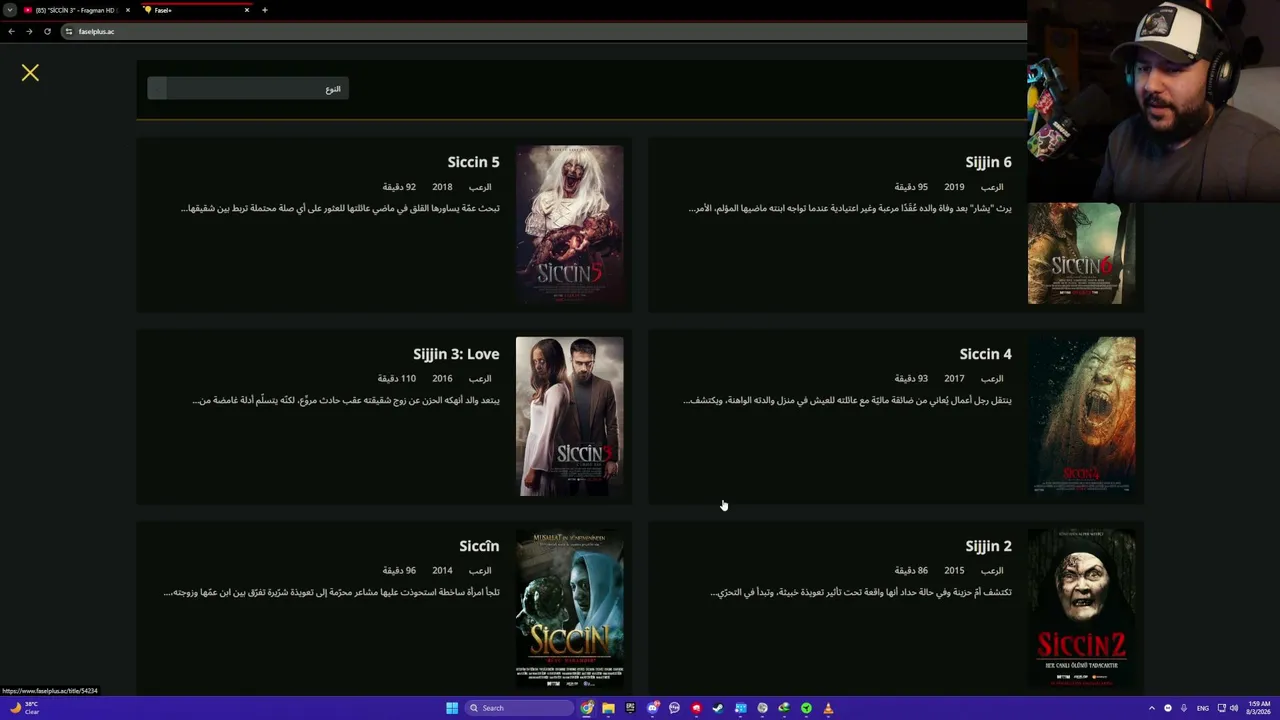
Task: Click the year 2015 on Sijjin 2
Action: 954,571
